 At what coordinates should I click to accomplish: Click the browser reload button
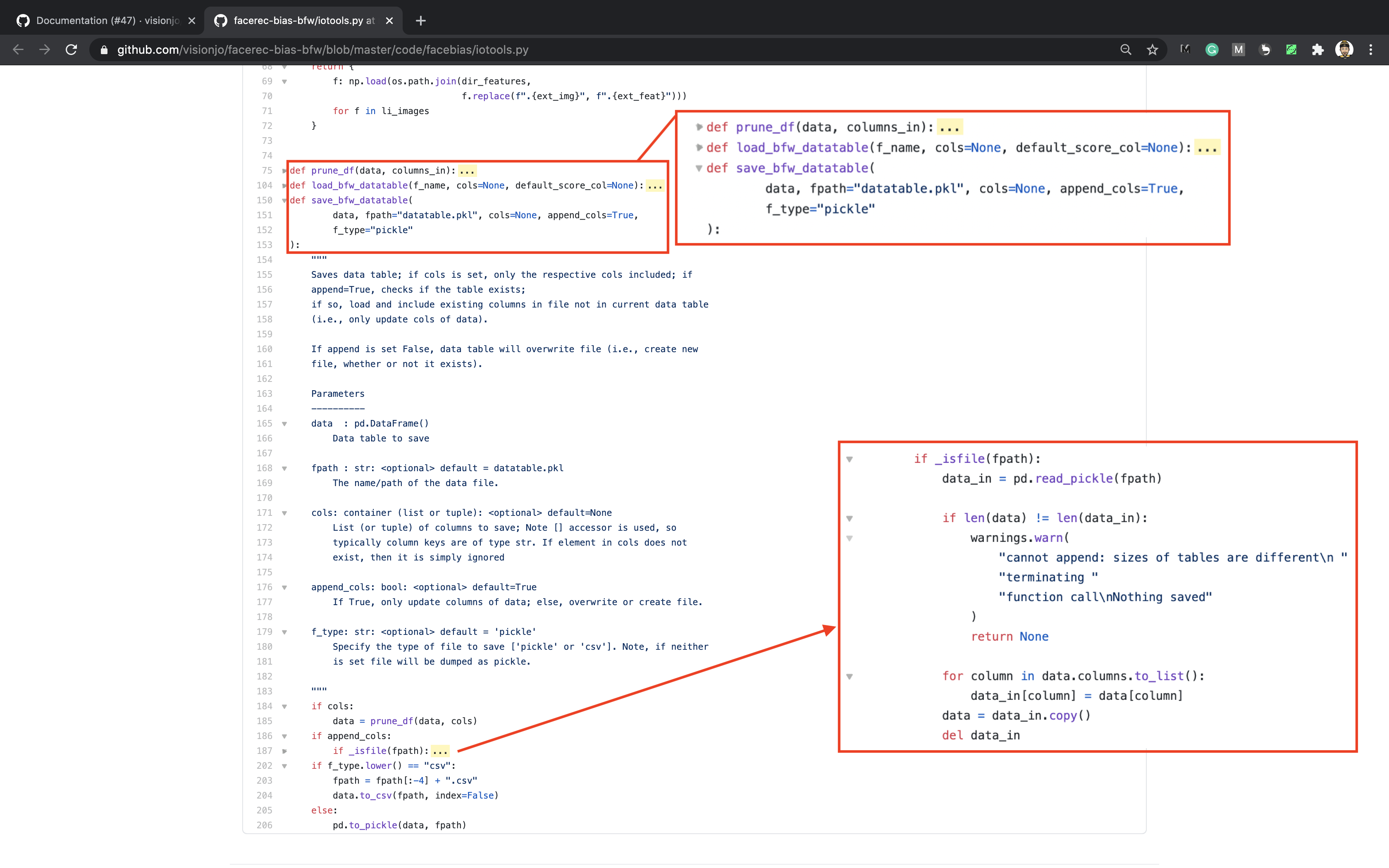click(x=71, y=50)
